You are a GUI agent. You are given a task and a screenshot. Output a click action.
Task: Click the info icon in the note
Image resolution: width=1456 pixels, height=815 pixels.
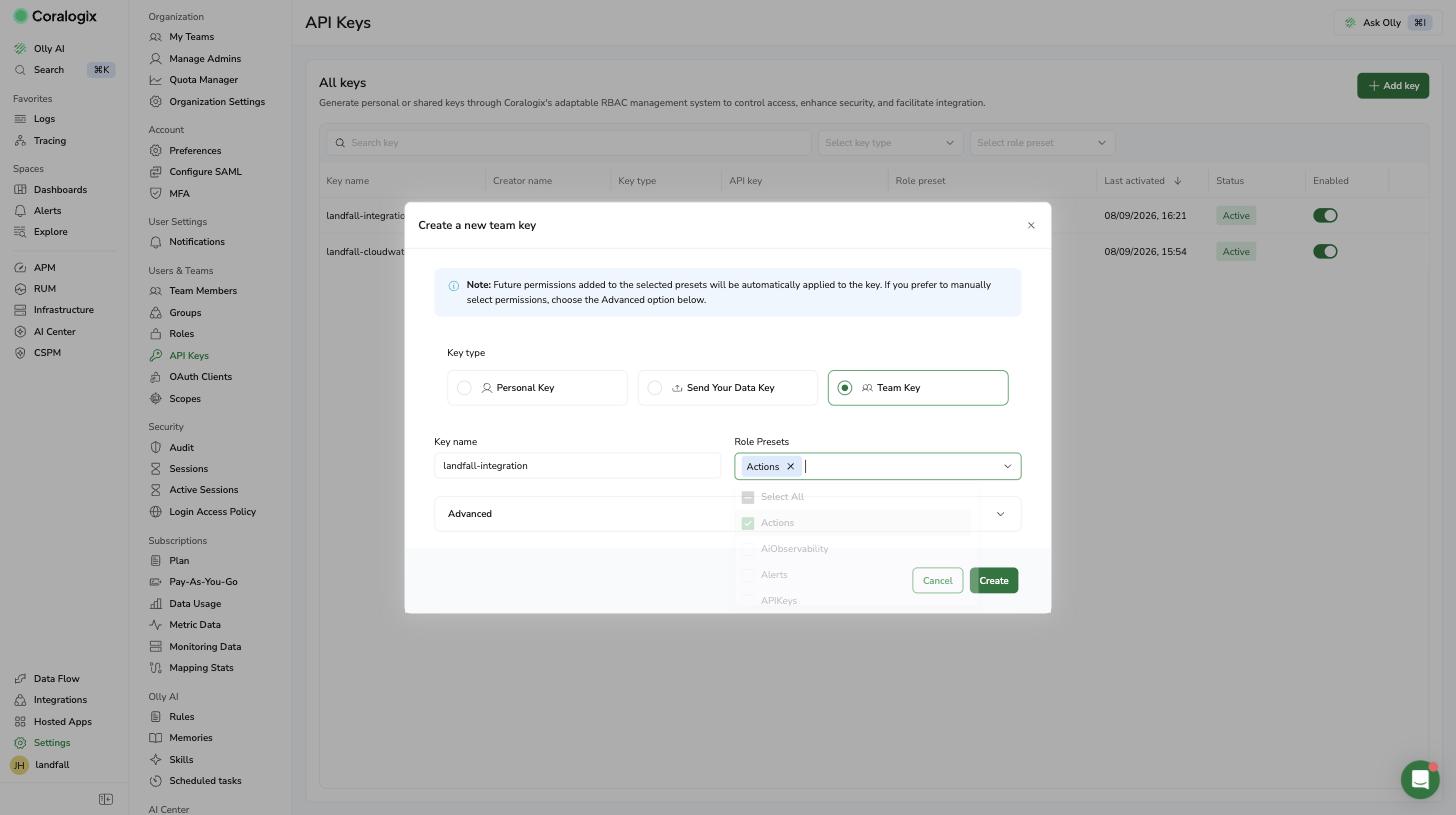pos(453,286)
